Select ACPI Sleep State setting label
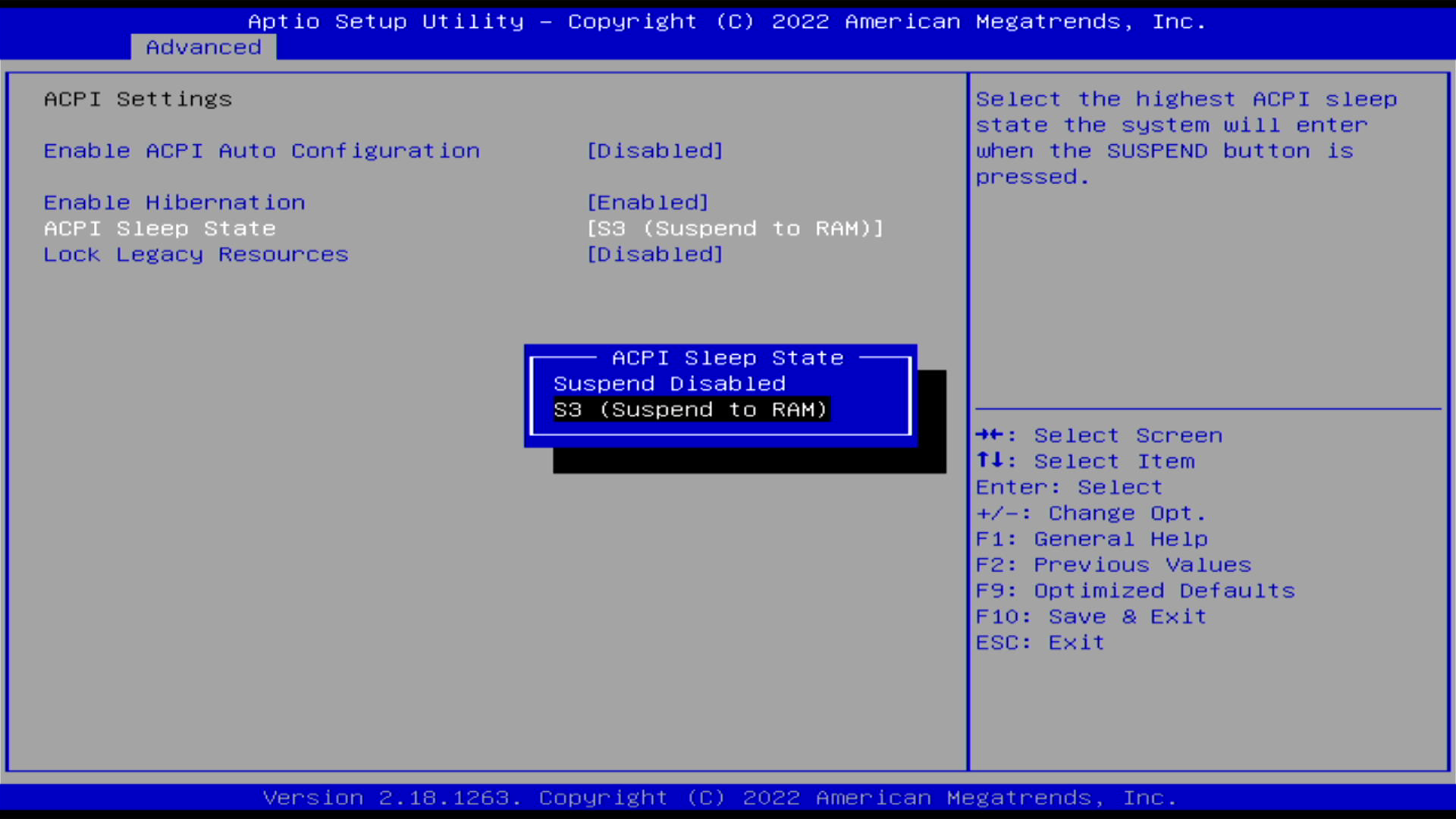Screen dimensions: 1456x819 click(160, 228)
